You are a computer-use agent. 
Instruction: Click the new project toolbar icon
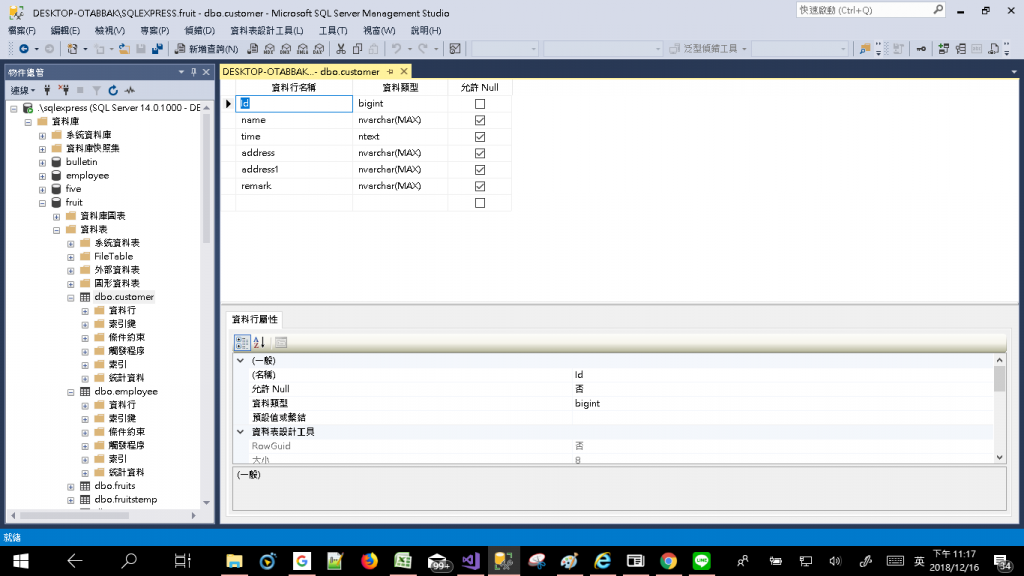pos(72,49)
